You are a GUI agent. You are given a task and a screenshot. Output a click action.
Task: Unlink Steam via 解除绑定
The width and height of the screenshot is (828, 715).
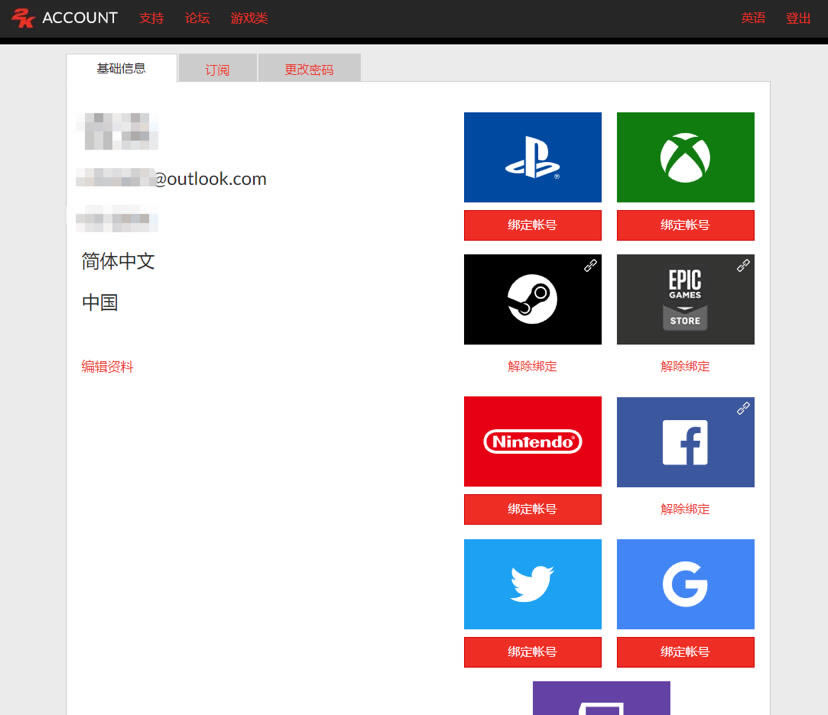532,366
